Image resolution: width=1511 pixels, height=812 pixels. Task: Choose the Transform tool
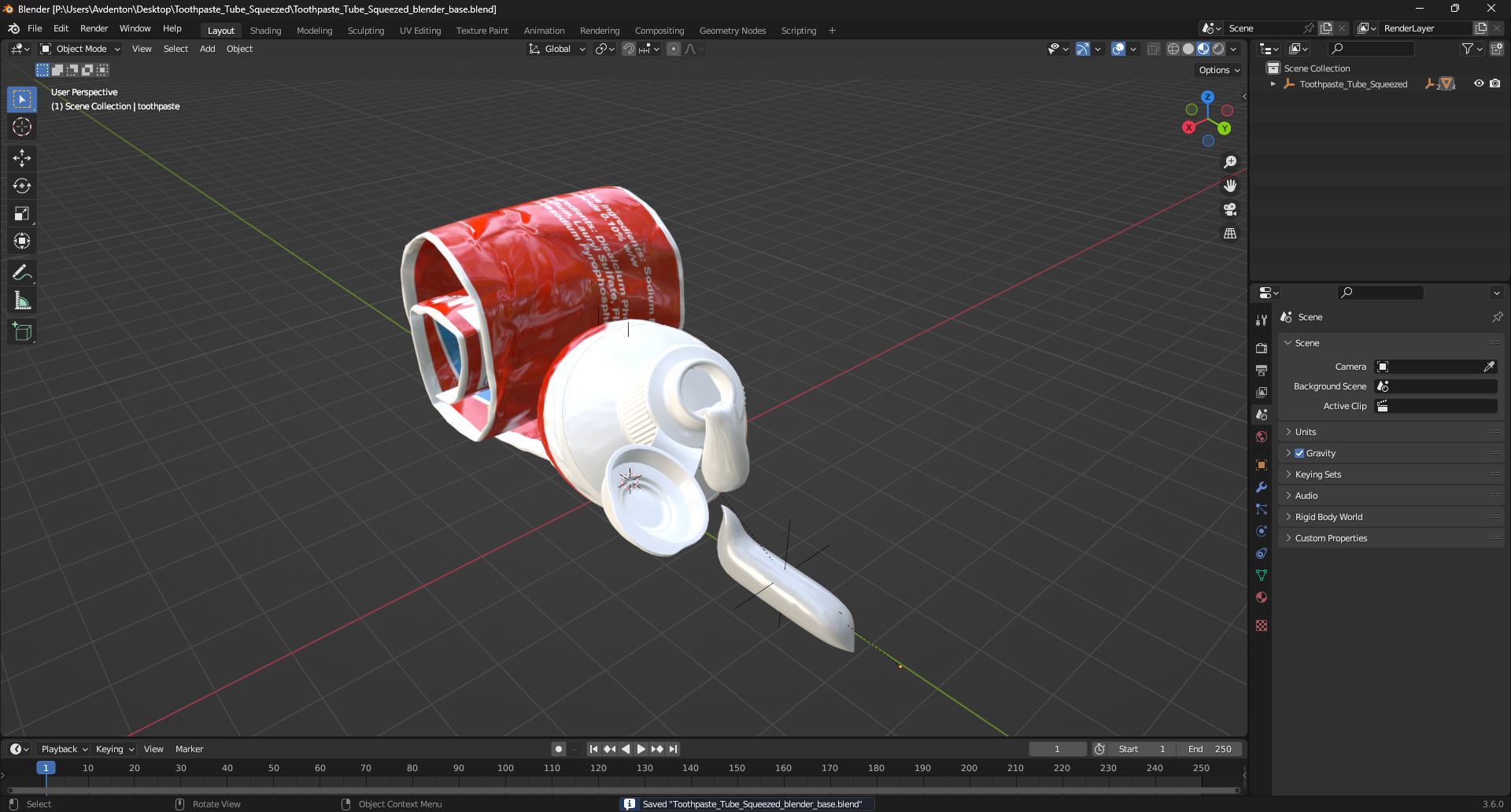click(22, 241)
